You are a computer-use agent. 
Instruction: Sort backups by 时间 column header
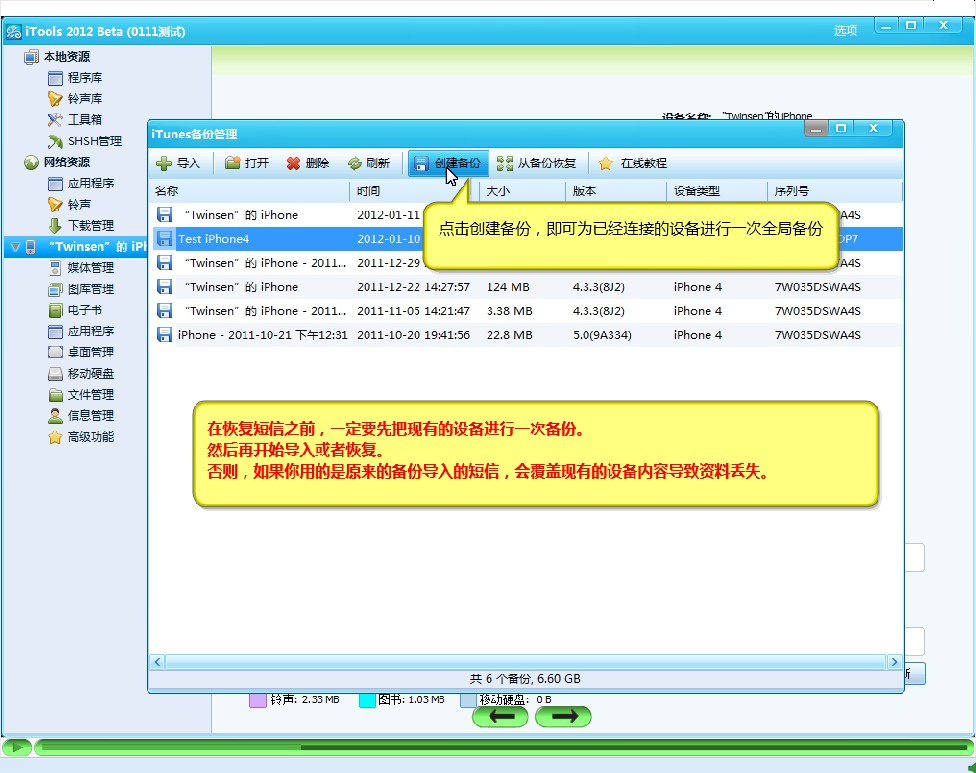click(413, 191)
